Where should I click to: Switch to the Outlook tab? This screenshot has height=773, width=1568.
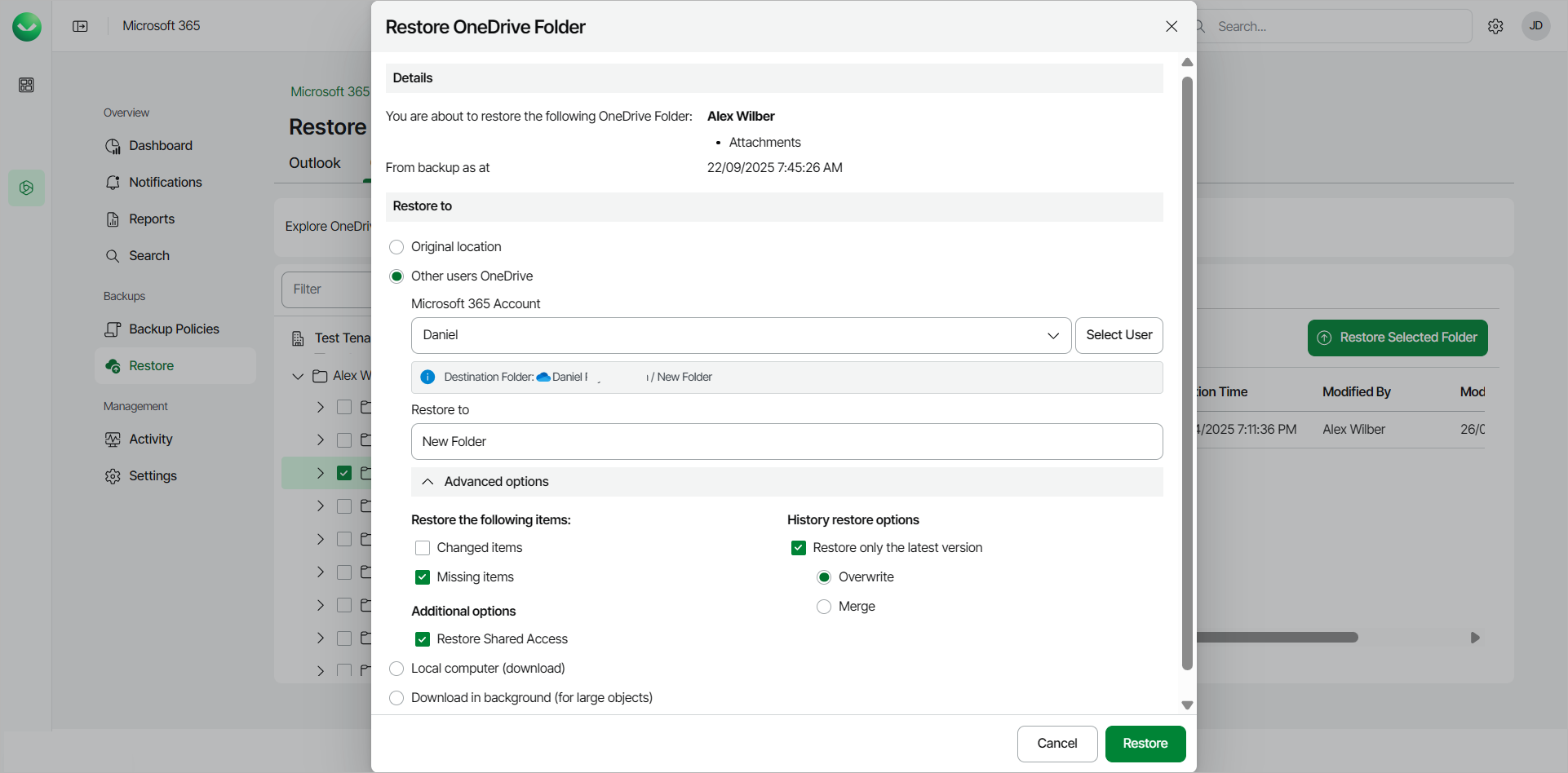tap(314, 163)
